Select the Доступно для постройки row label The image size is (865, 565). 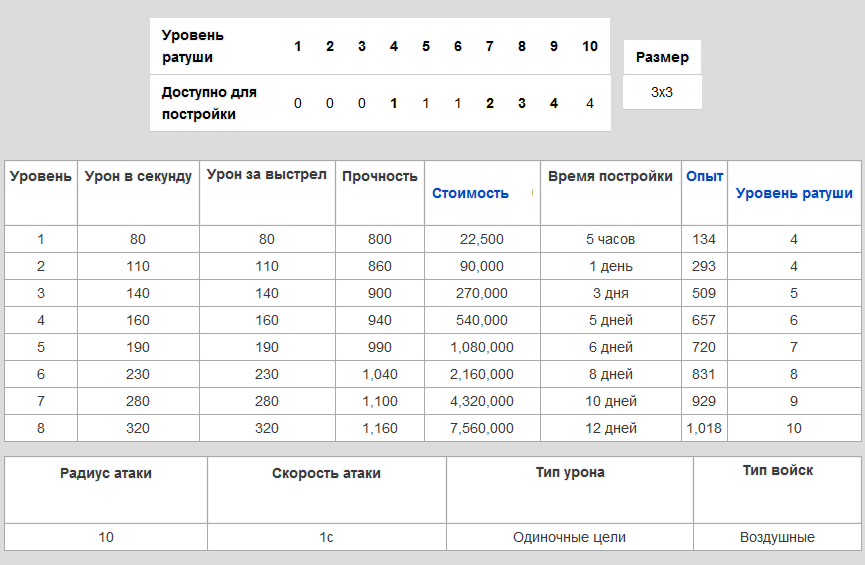pos(210,103)
